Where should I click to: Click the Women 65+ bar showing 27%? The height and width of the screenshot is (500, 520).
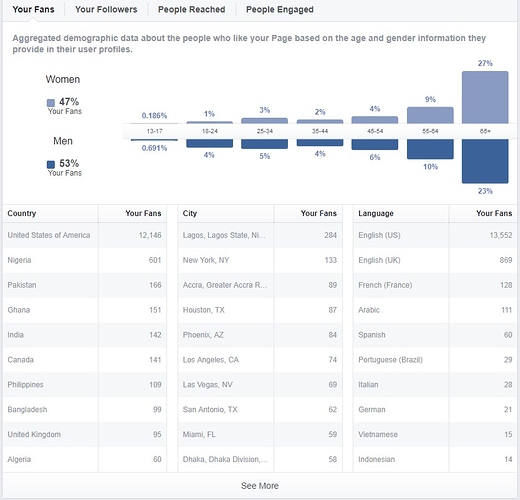tap(485, 97)
